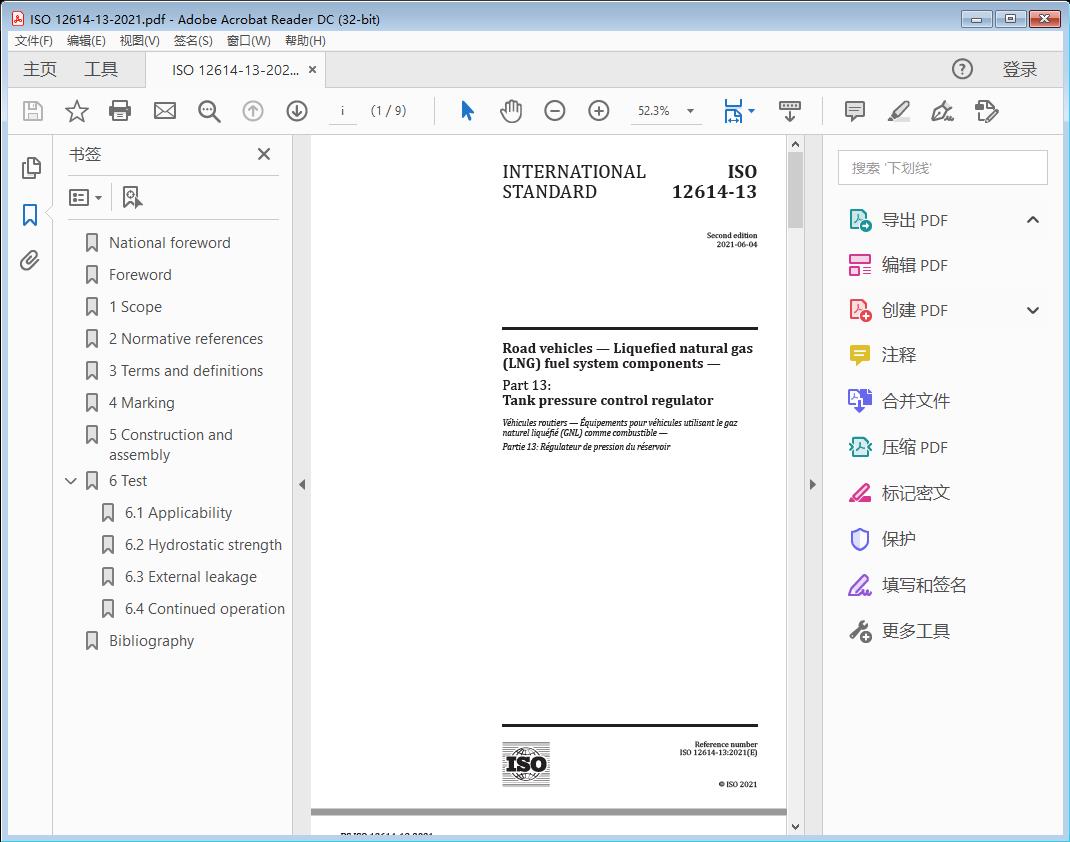Open the help question mark icon
1070x842 pixels.
tap(962, 69)
